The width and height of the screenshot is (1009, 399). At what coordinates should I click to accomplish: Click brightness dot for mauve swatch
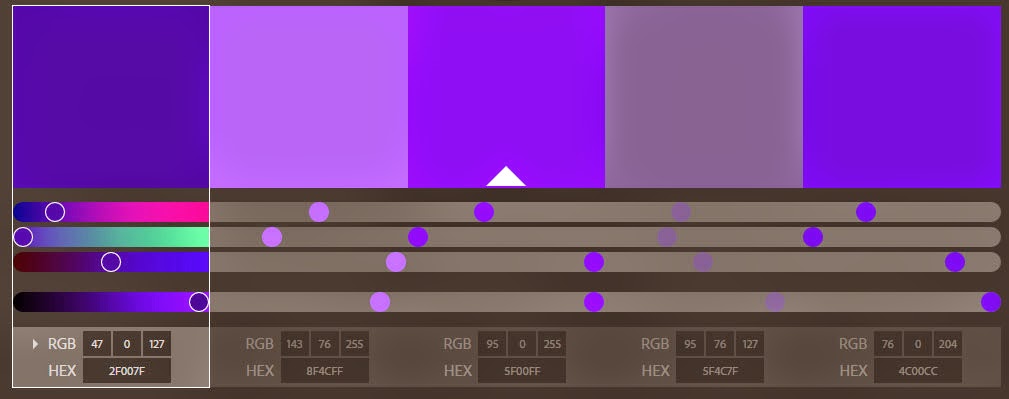[775, 302]
